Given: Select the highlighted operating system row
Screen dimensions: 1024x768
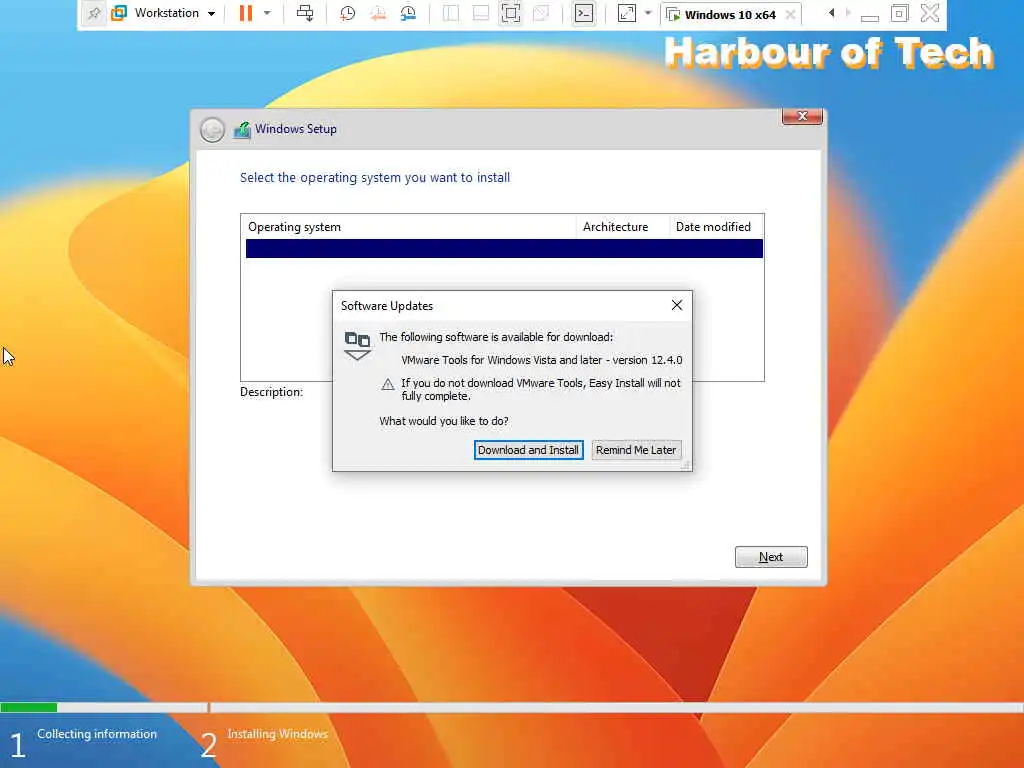Looking at the screenshot, I should (x=504, y=248).
